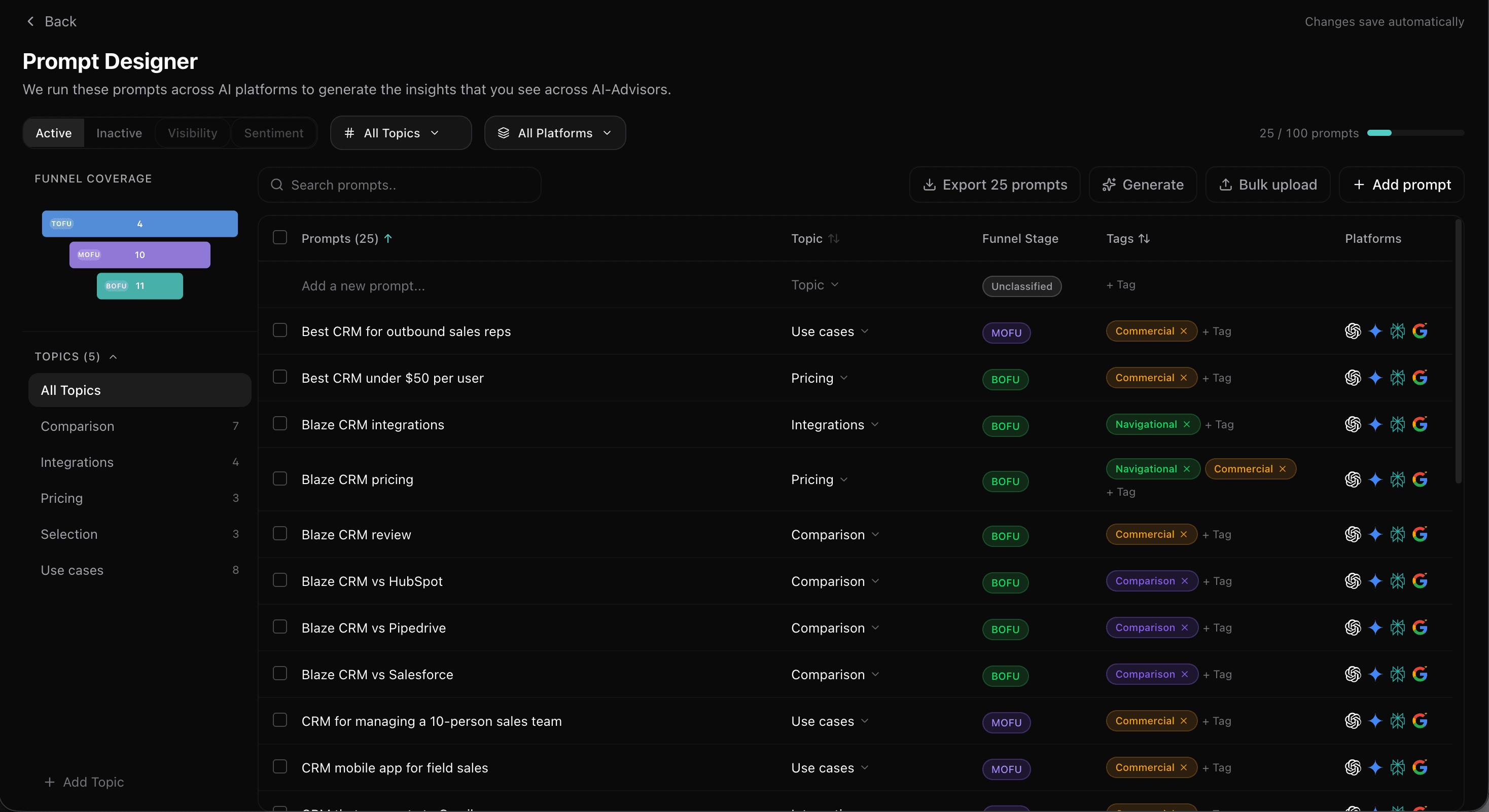Open the All Topics filter dropdown
The image size is (1489, 812).
[x=401, y=133]
